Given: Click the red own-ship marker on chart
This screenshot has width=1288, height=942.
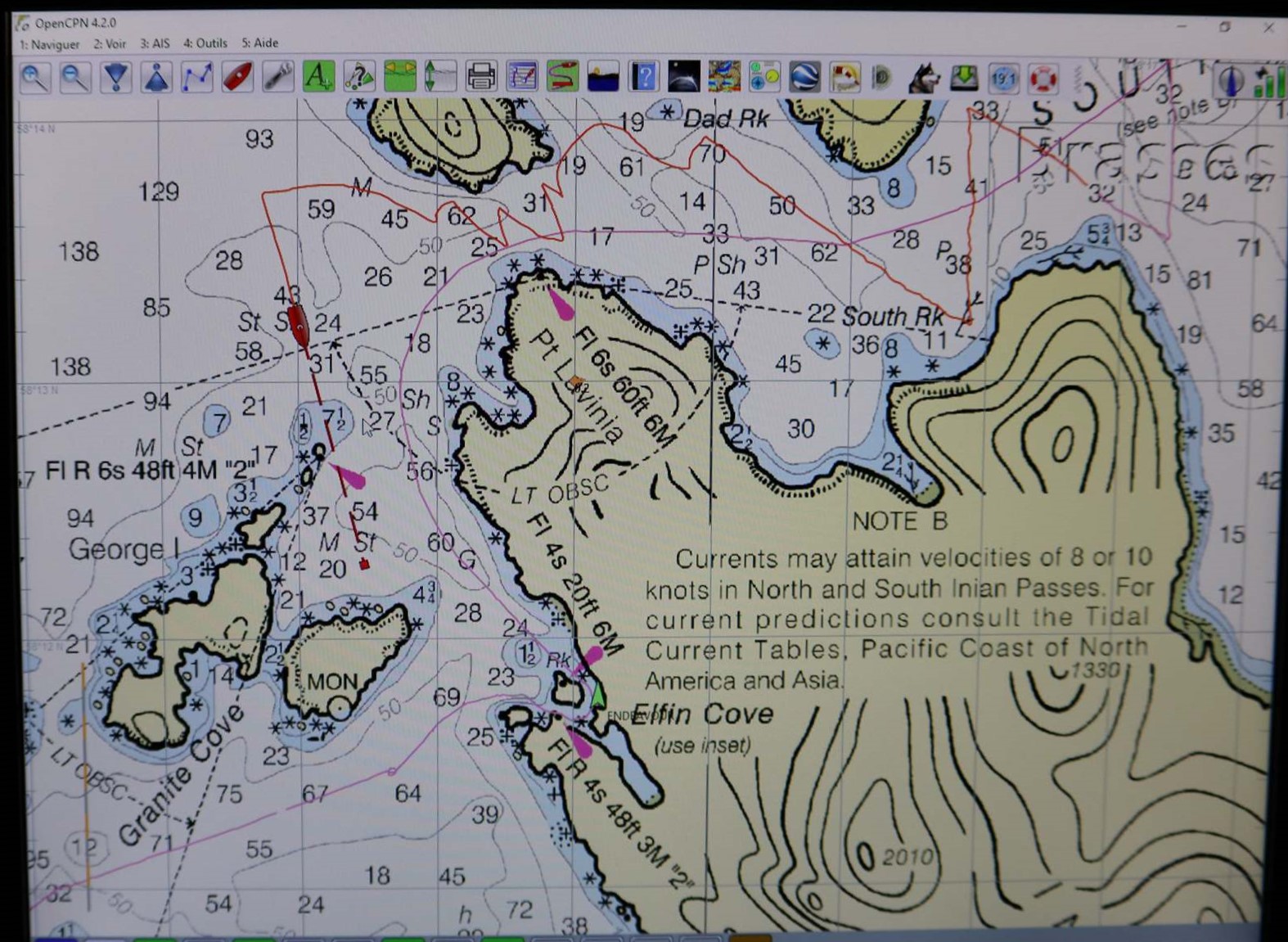Looking at the screenshot, I should (299, 322).
